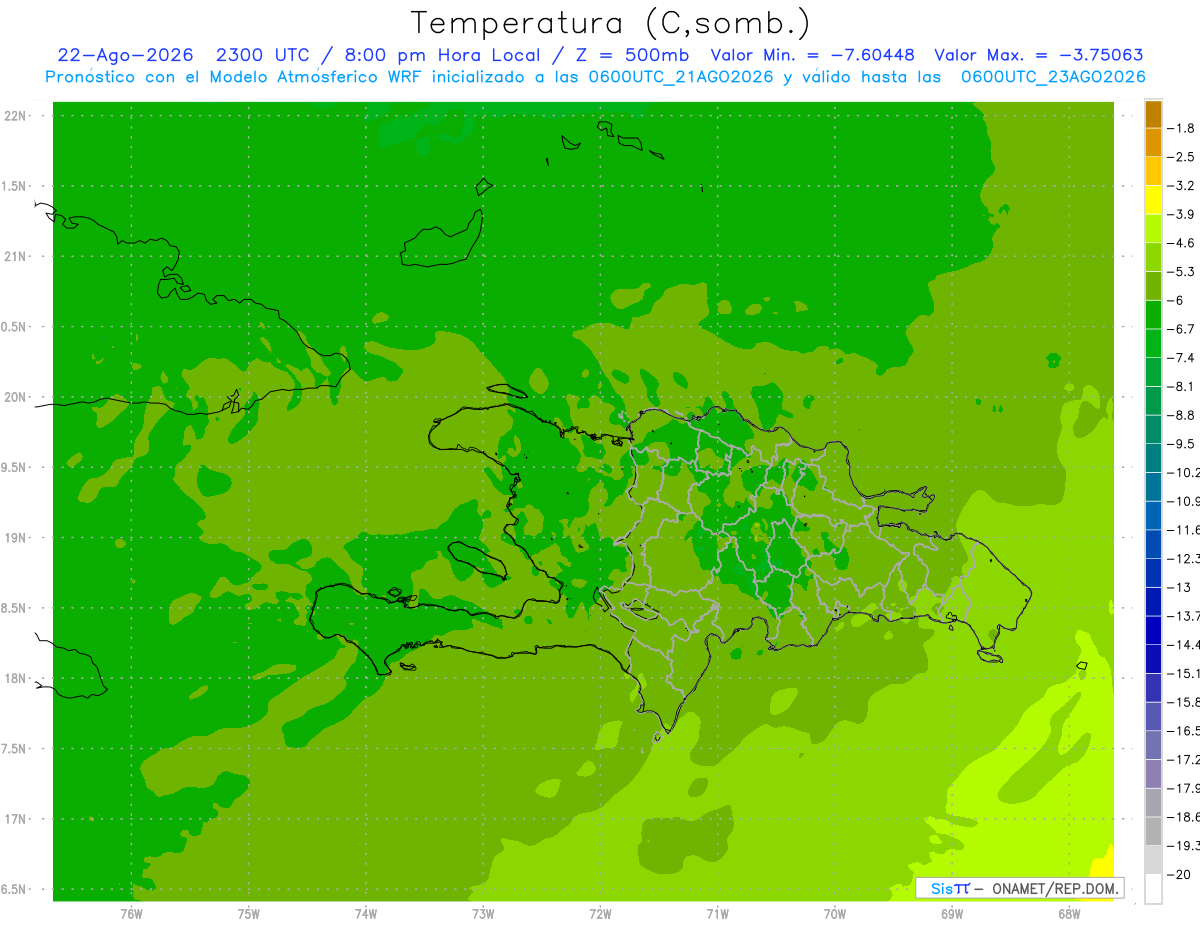
Task: Click the '19N' latitude label
Action: [14, 537]
